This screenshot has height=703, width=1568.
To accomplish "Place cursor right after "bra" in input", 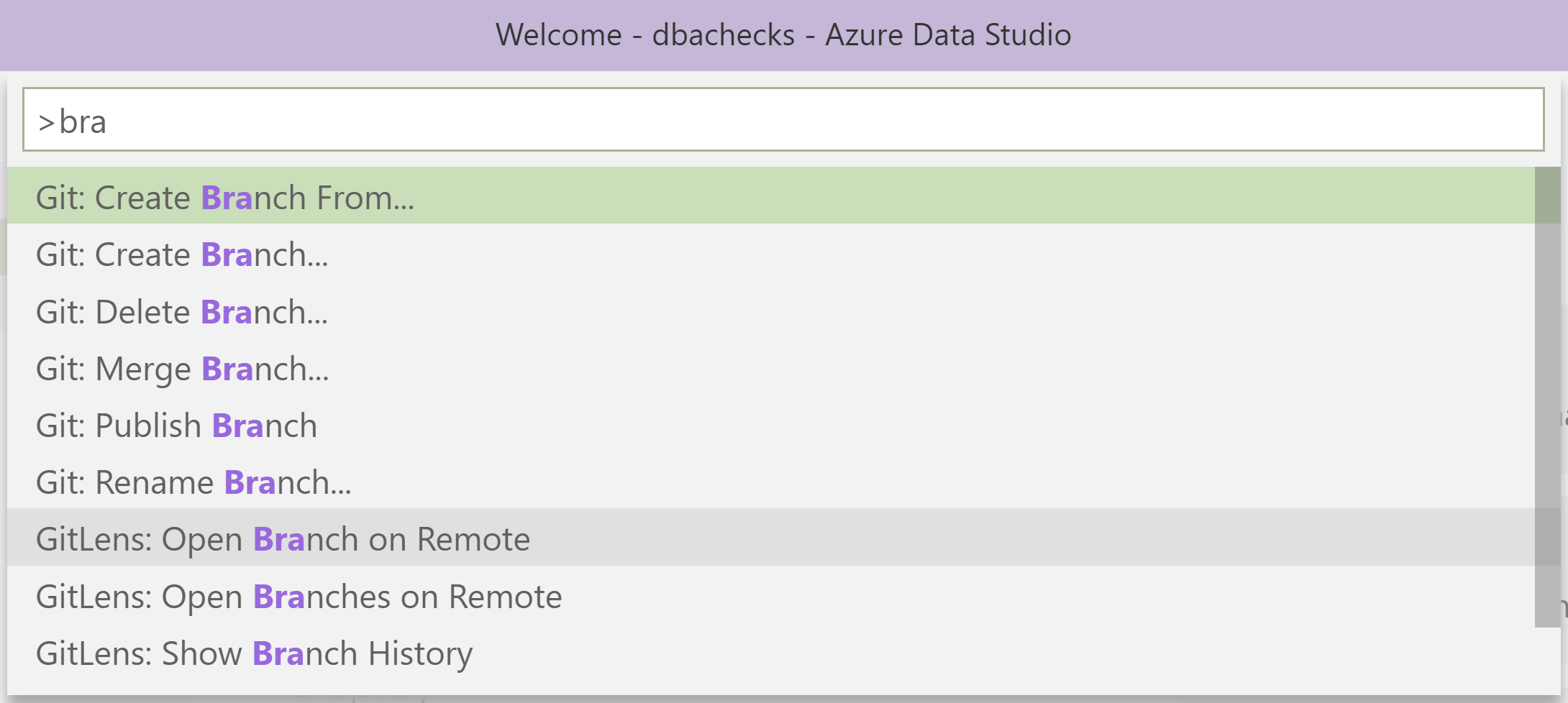I will (x=108, y=122).
